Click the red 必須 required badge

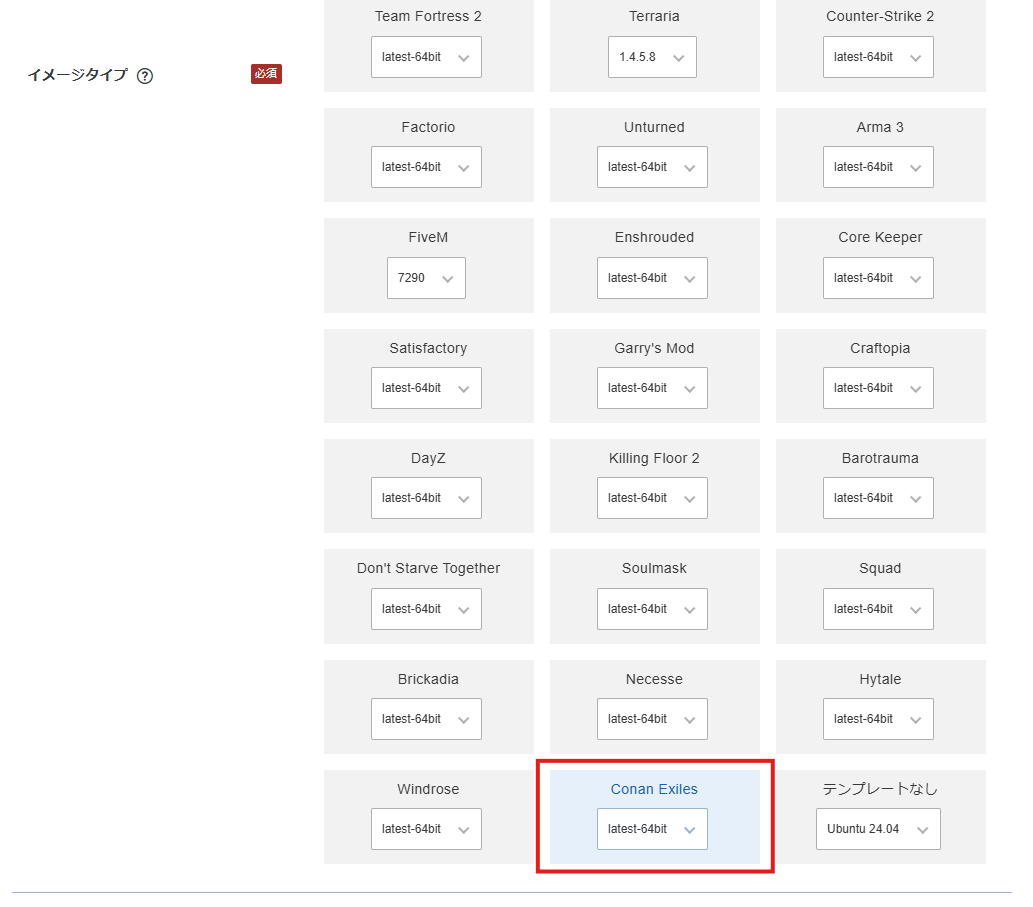[x=266, y=74]
